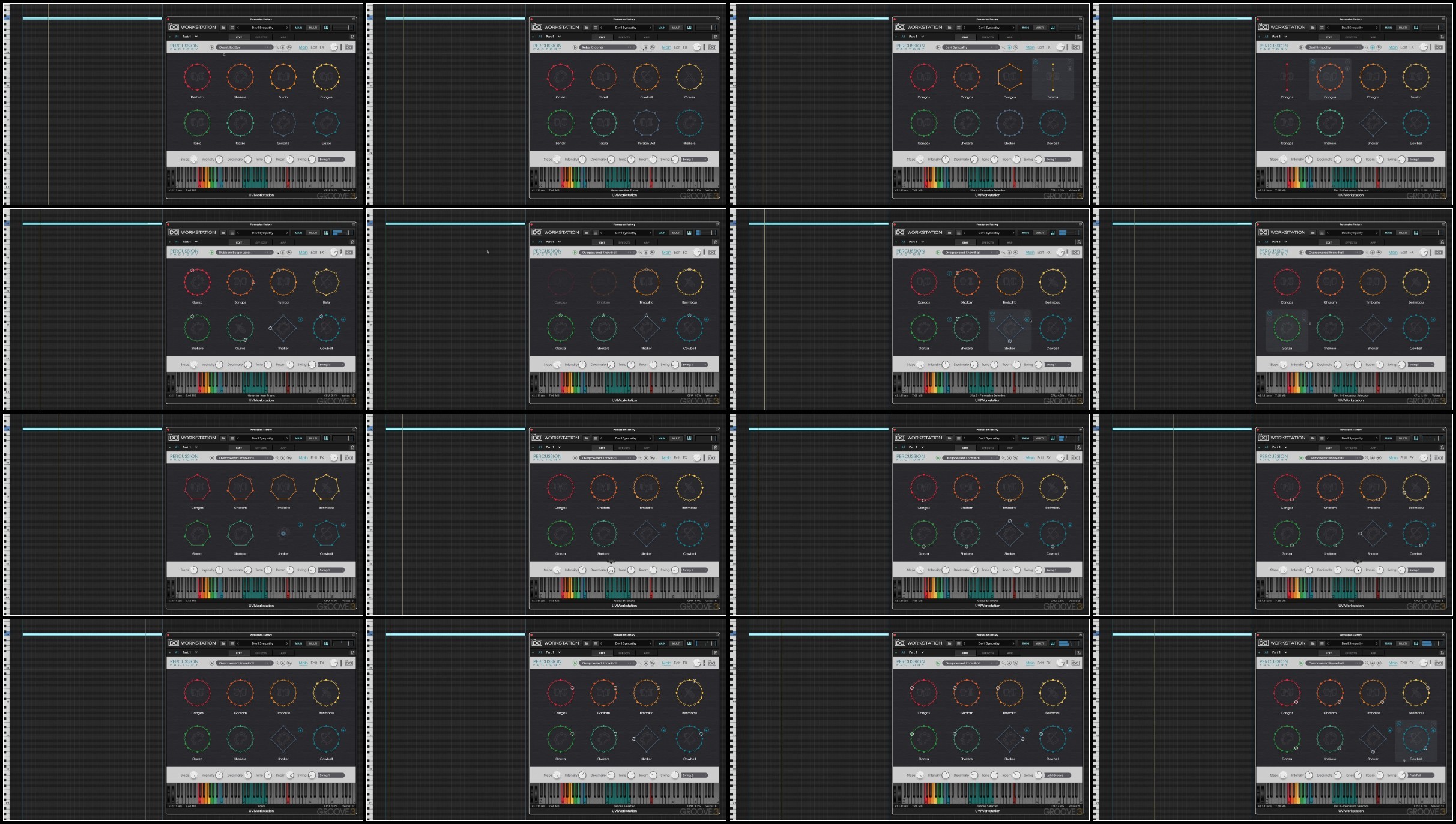The height and width of the screenshot is (824, 1456).
Task: Switch to ARP tab in Overskilled Spy frame
Action: click(283, 37)
